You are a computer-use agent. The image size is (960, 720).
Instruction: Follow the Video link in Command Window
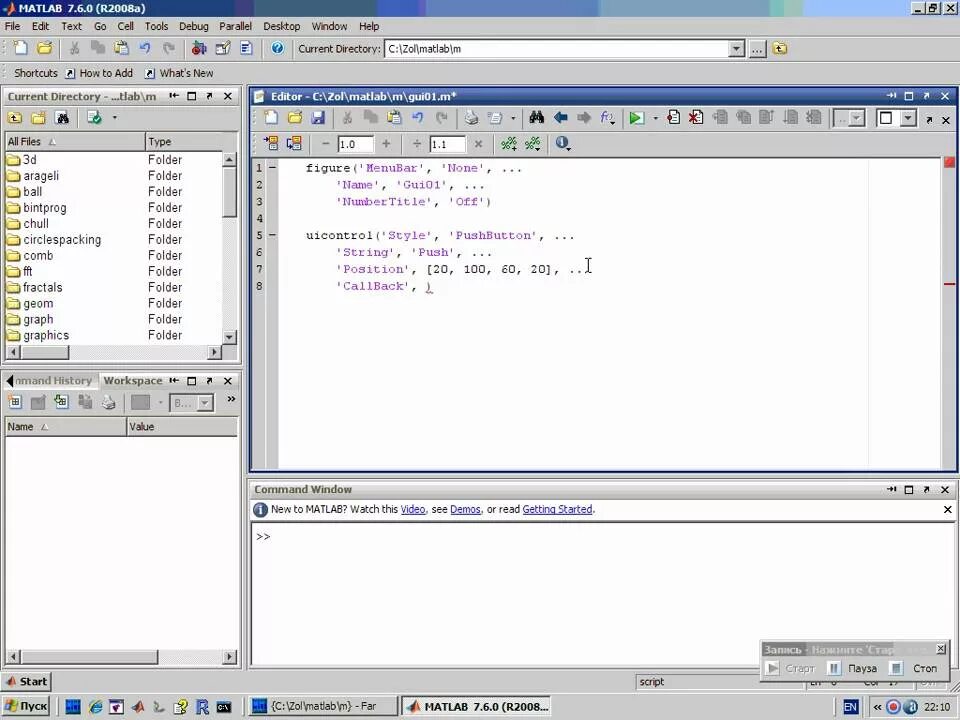pyautogui.click(x=413, y=509)
